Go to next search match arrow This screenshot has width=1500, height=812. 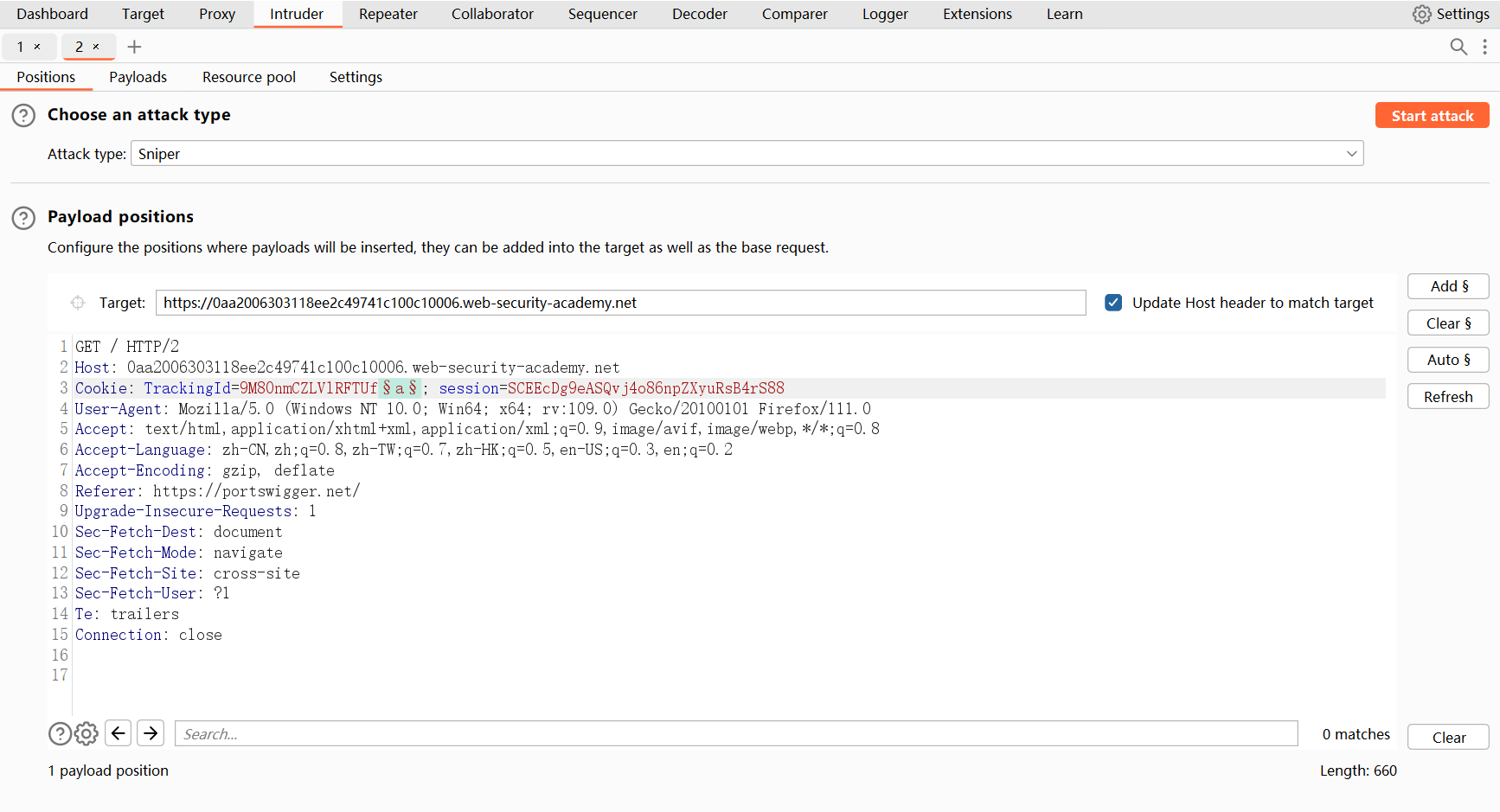151,733
